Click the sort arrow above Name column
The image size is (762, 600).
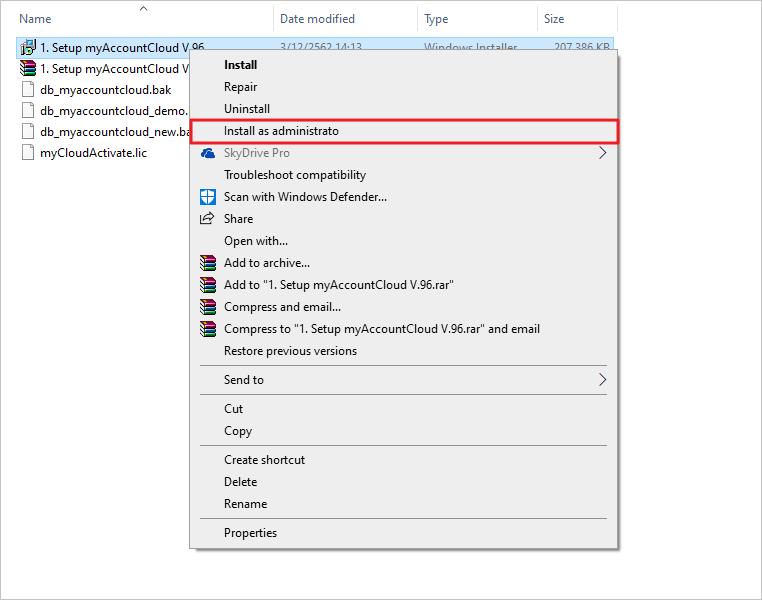[143, 8]
